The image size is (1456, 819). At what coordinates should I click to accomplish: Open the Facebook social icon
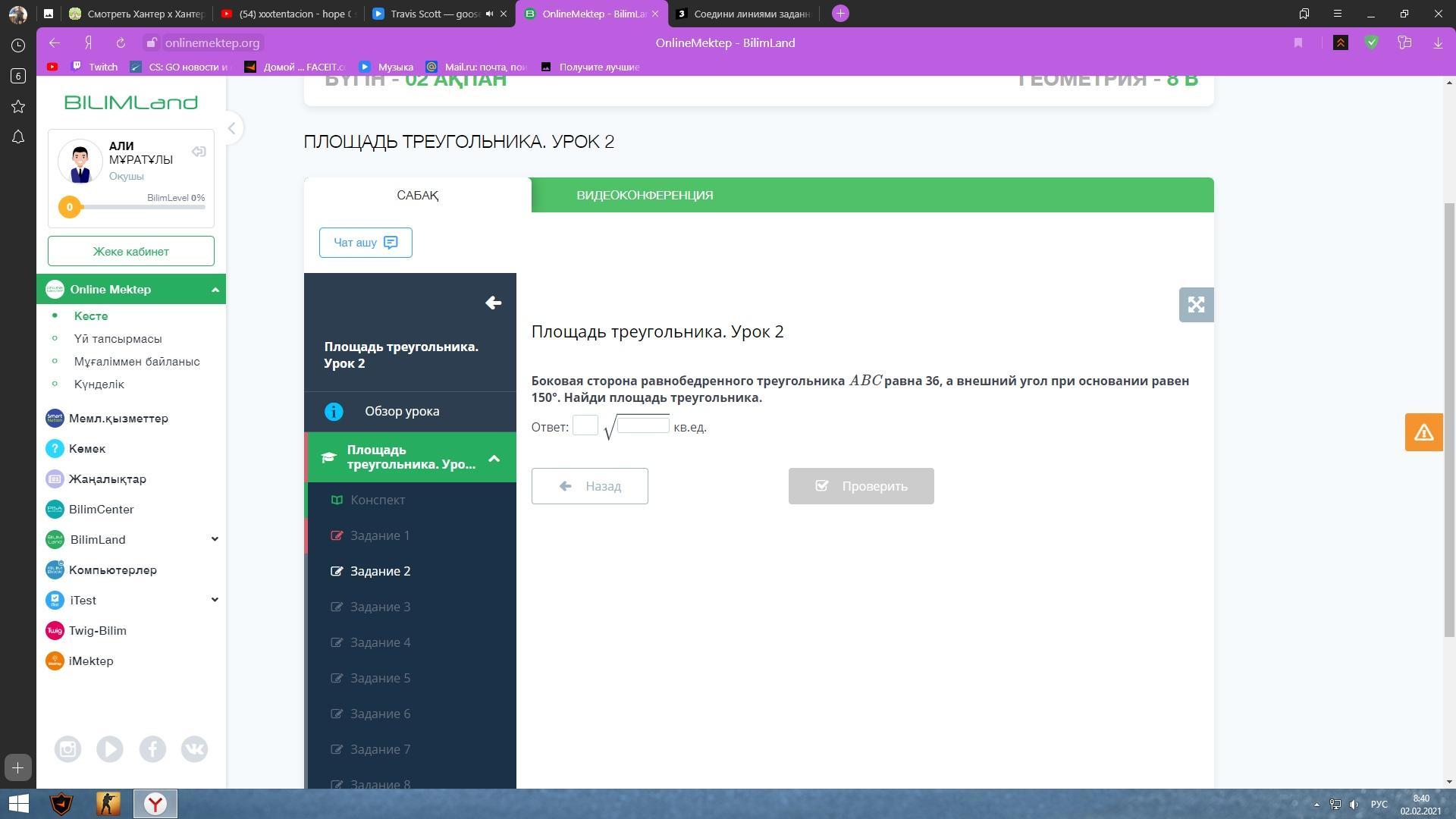(152, 749)
